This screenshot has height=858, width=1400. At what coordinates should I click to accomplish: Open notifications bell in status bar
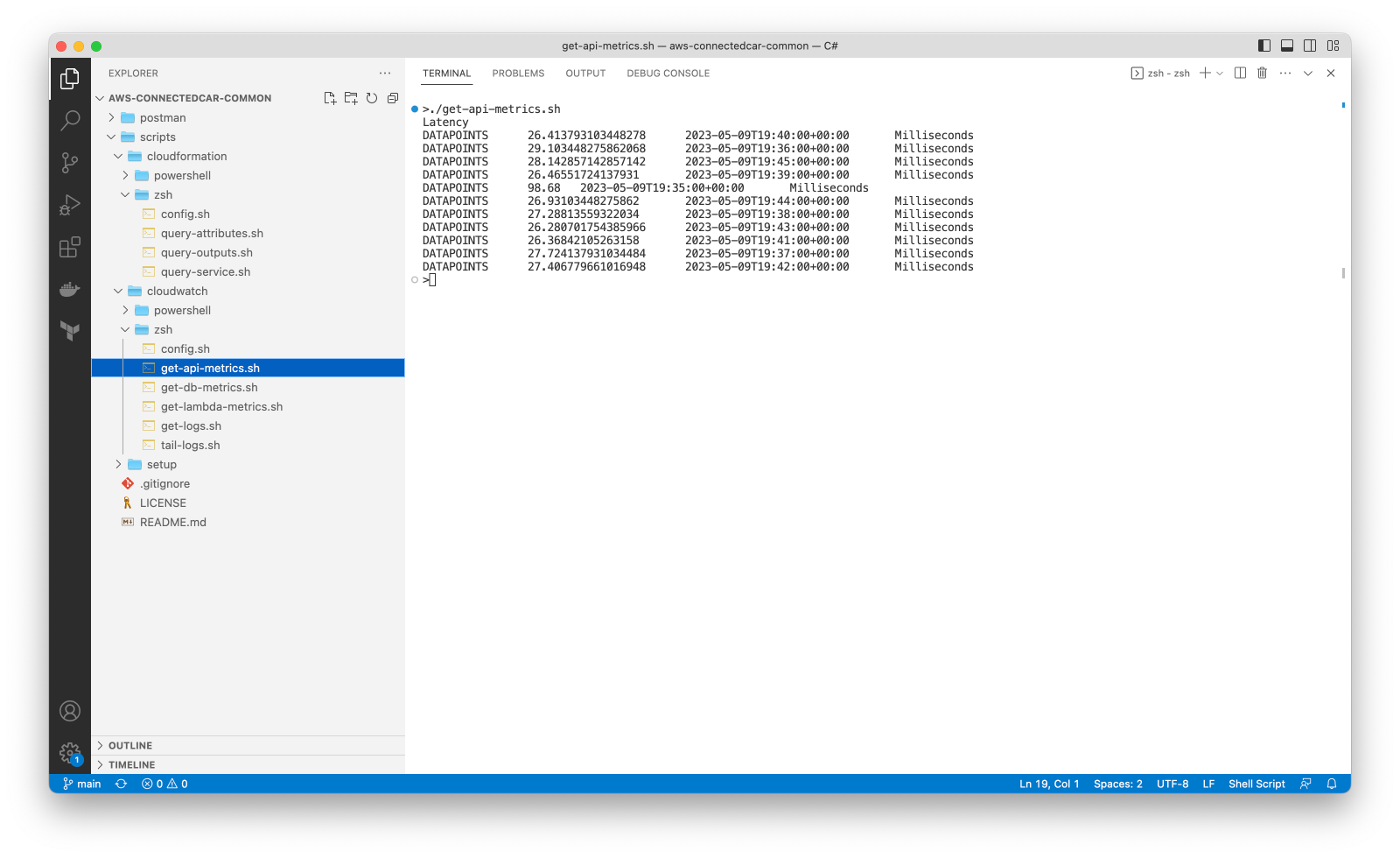pos(1332,784)
